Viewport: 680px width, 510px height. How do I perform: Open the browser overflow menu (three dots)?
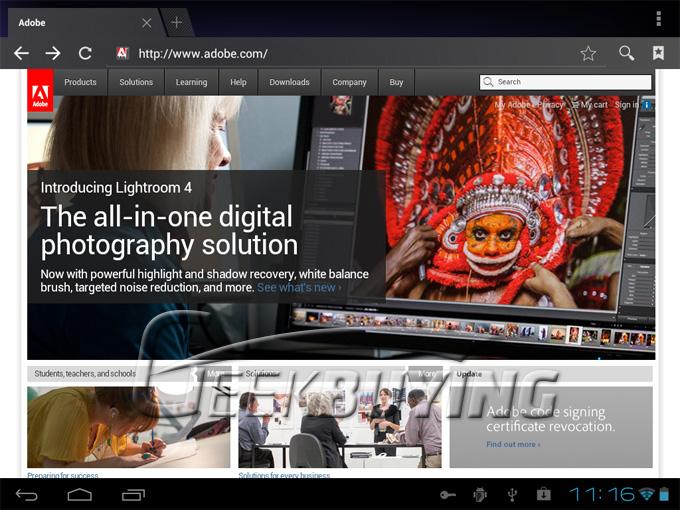click(x=659, y=19)
